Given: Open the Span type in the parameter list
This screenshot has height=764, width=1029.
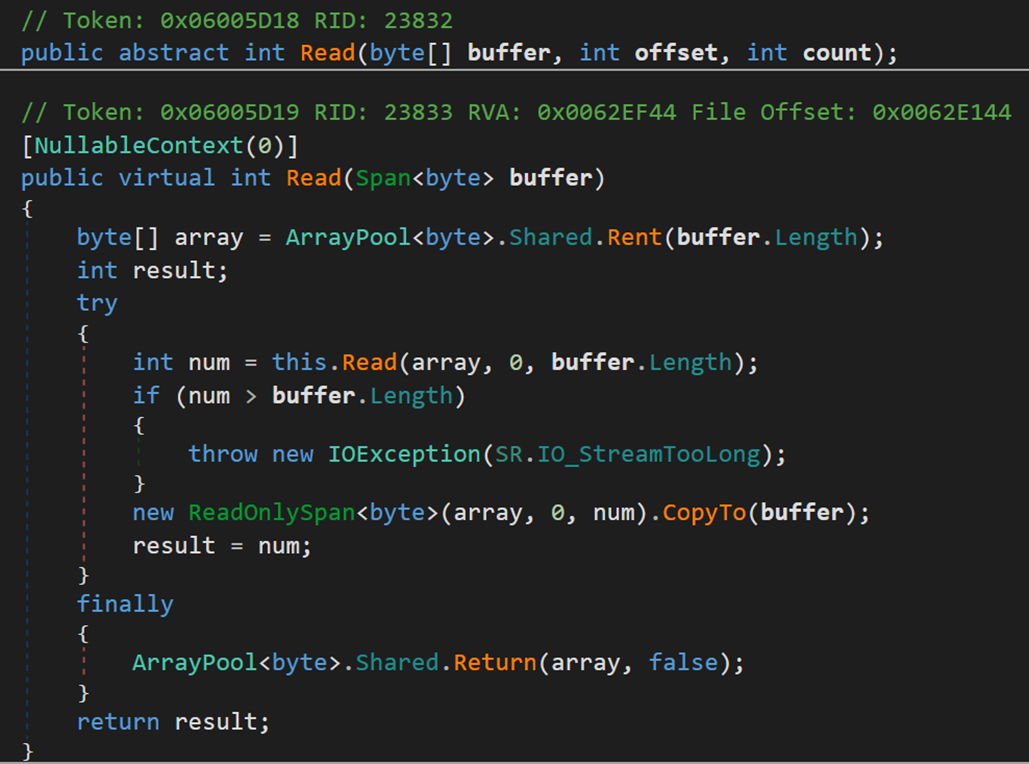Looking at the screenshot, I should coord(383,178).
